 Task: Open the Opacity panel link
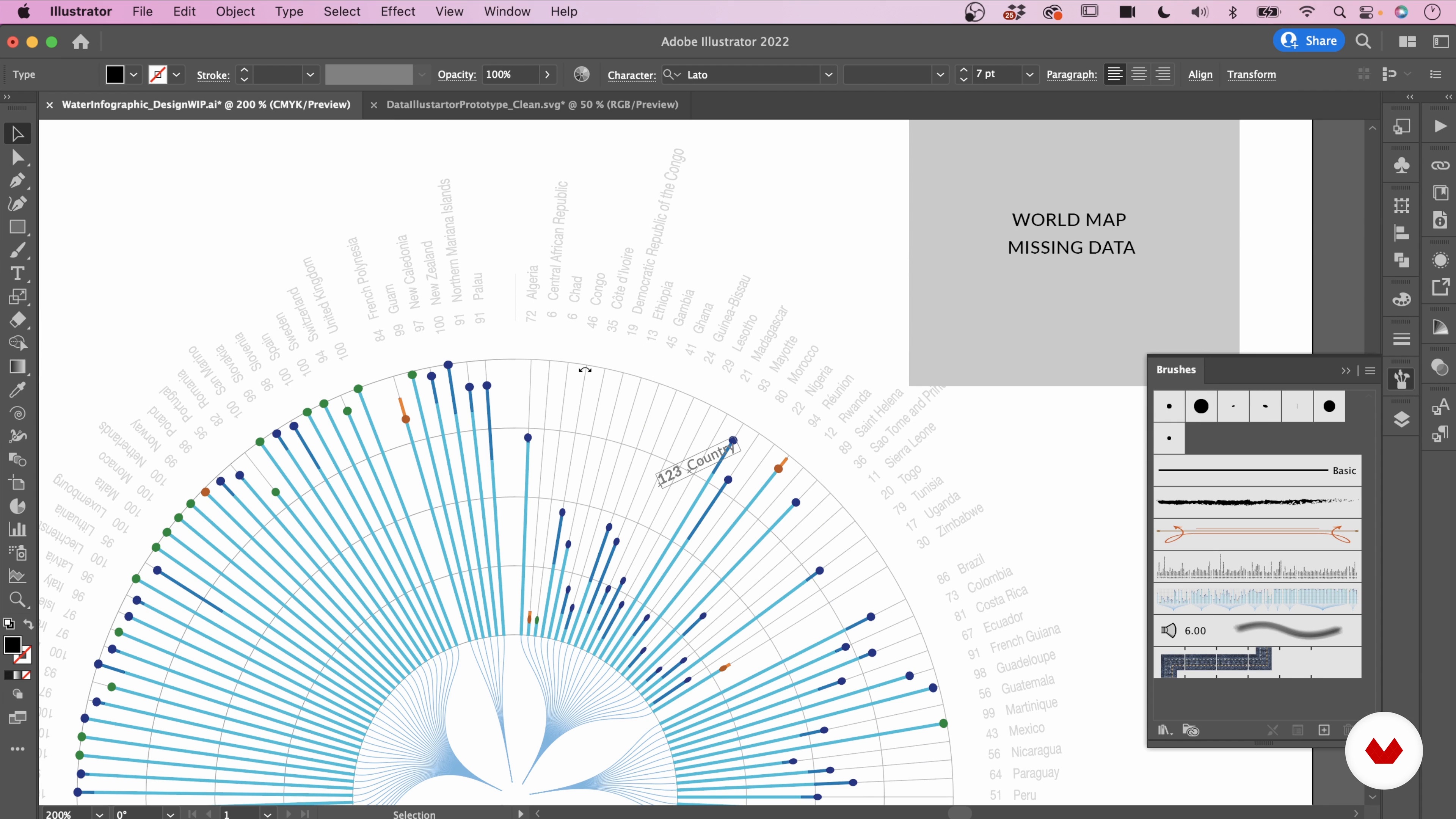tap(457, 75)
